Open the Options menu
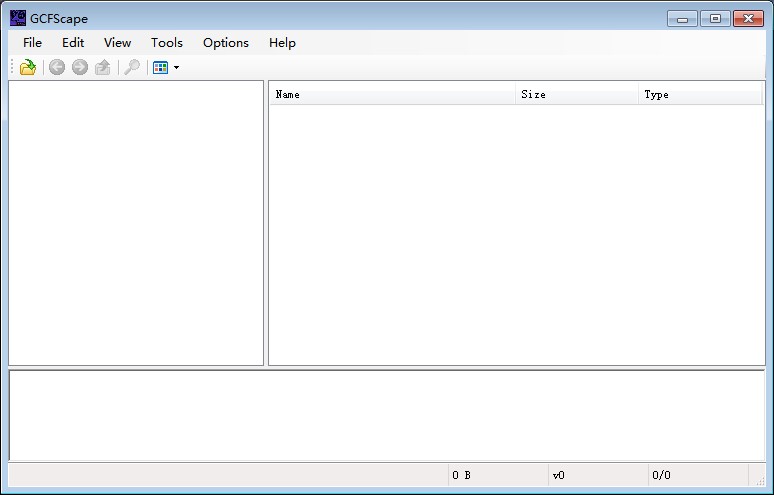The image size is (774, 495). pos(226,43)
